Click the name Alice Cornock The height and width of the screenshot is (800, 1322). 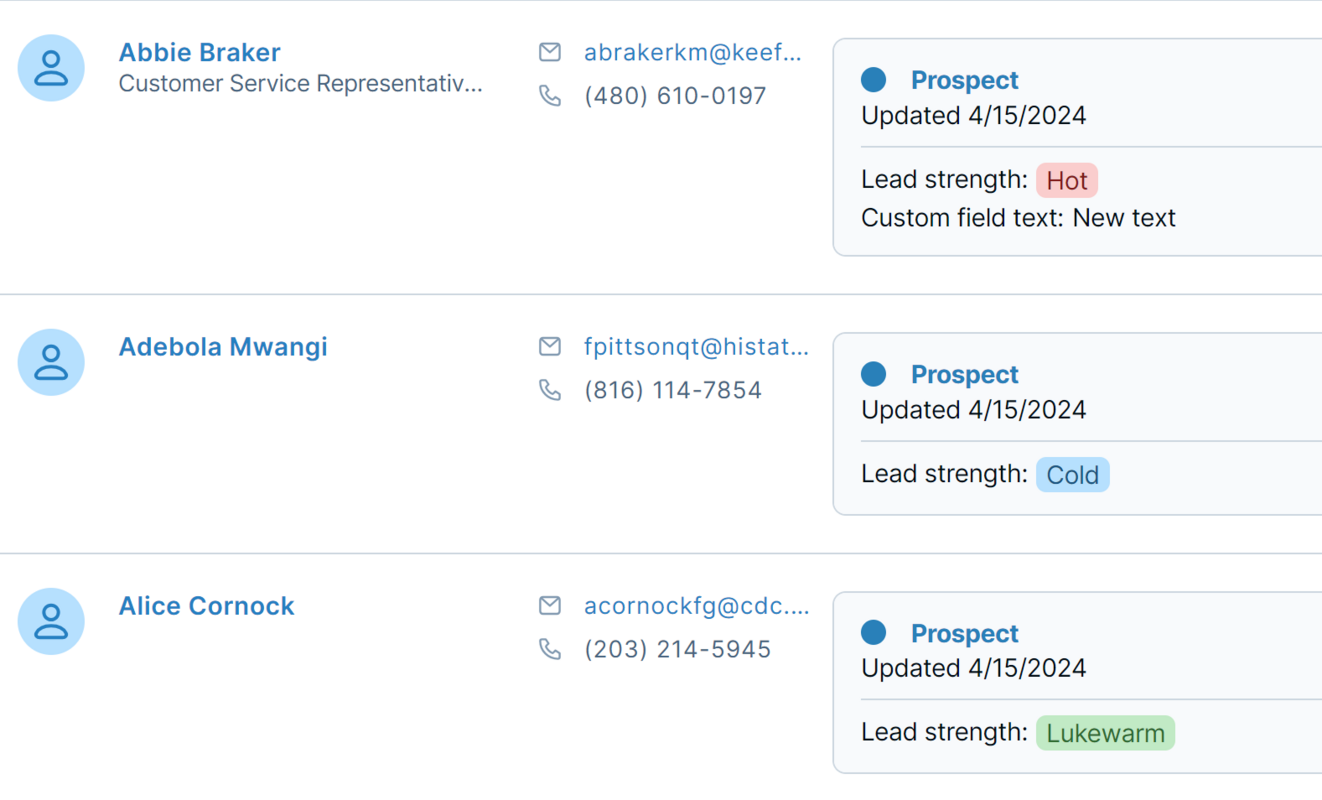tap(206, 605)
